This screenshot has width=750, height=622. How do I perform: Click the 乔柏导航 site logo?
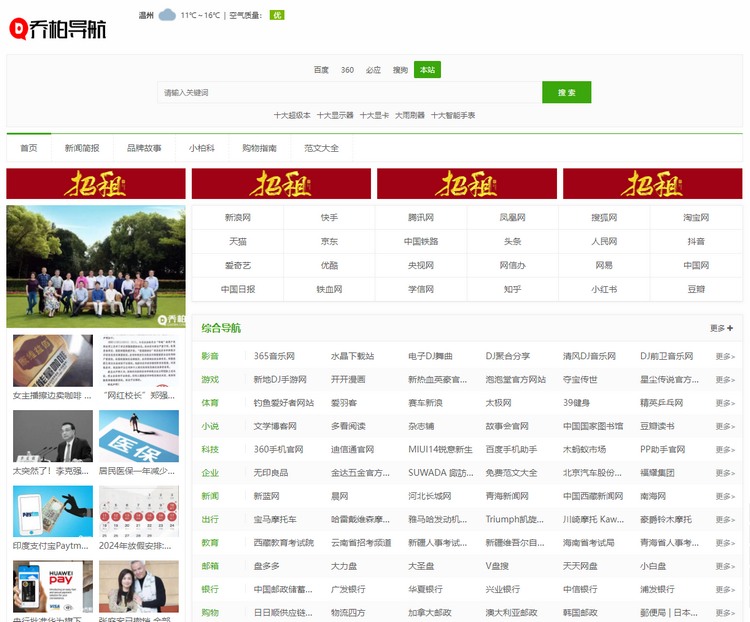click(x=58, y=29)
